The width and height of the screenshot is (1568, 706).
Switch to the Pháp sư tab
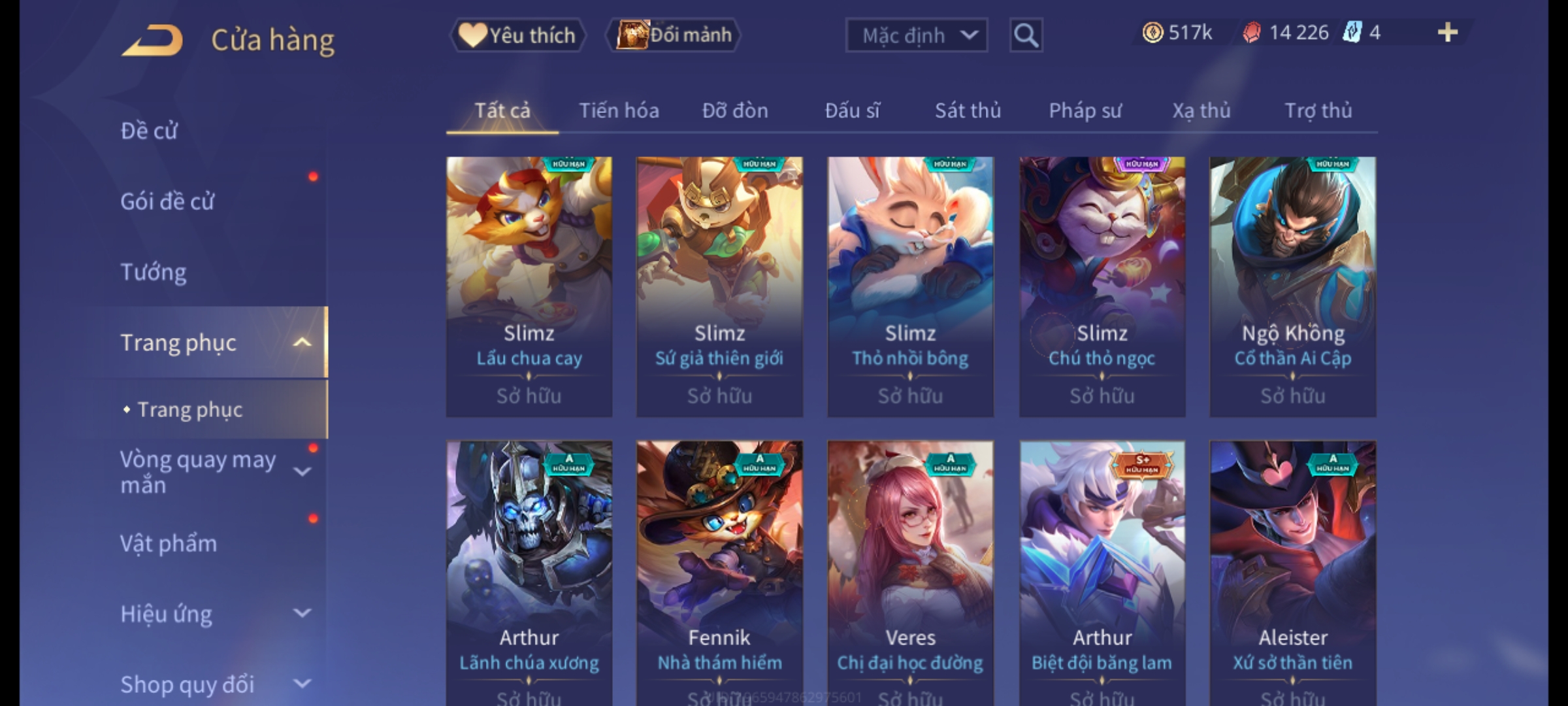[x=1085, y=110]
